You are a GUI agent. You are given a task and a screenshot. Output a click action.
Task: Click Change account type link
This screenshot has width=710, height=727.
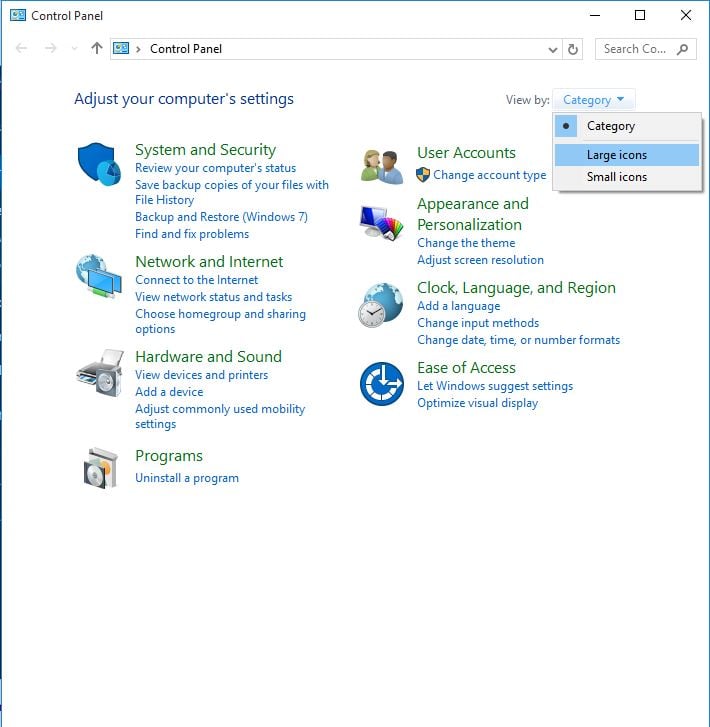click(490, 175)
